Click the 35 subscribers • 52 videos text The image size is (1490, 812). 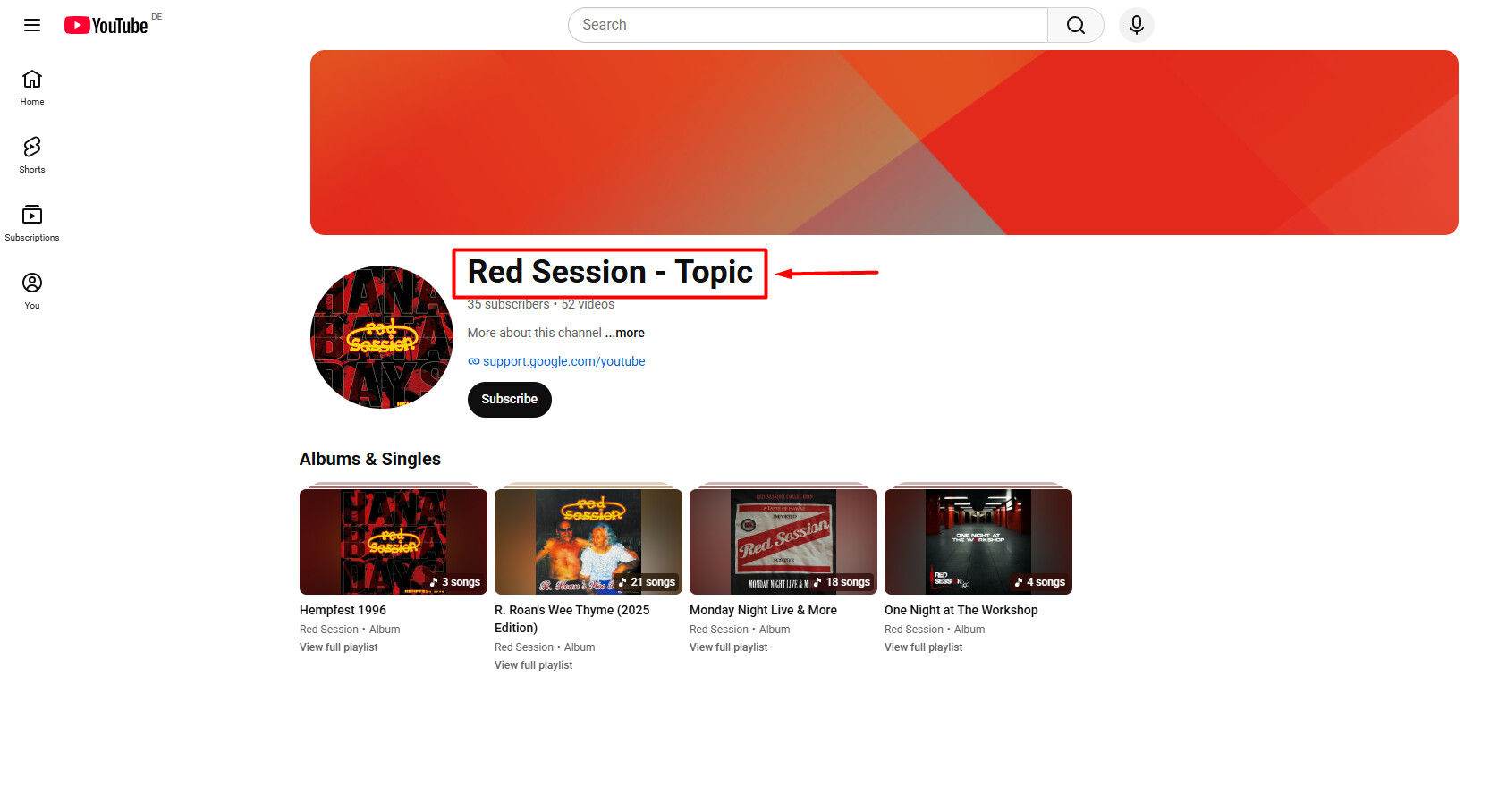pos(541,305)
